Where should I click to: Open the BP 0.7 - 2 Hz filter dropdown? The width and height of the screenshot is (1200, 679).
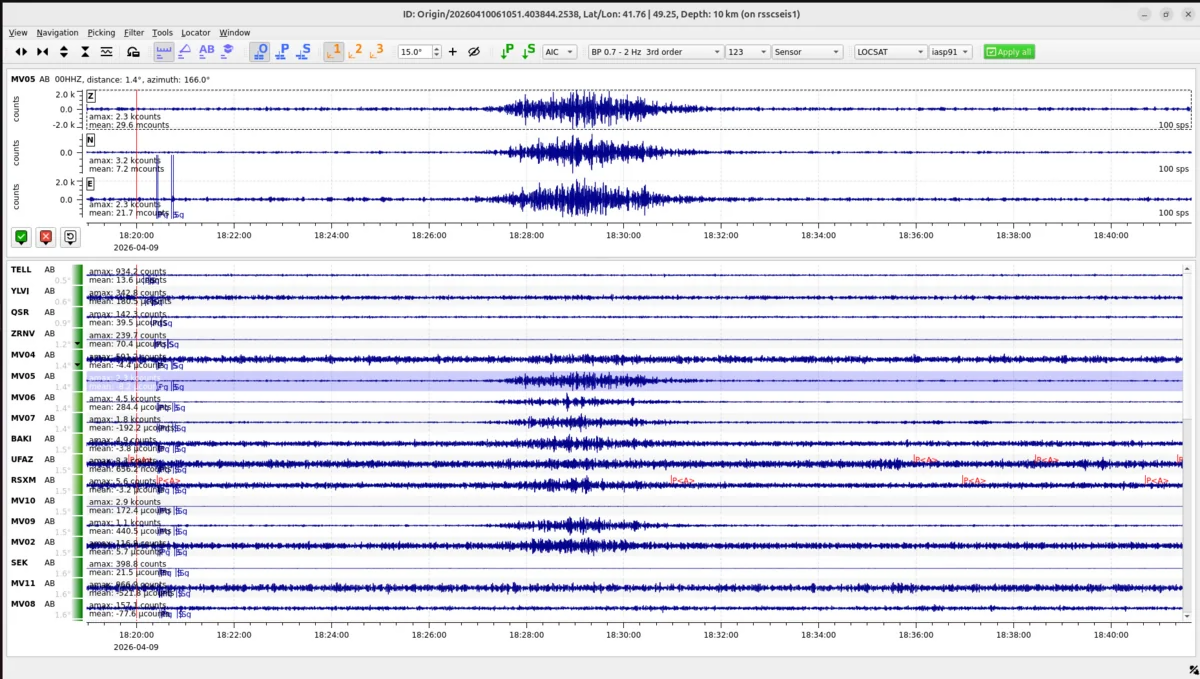coord(655,52)
